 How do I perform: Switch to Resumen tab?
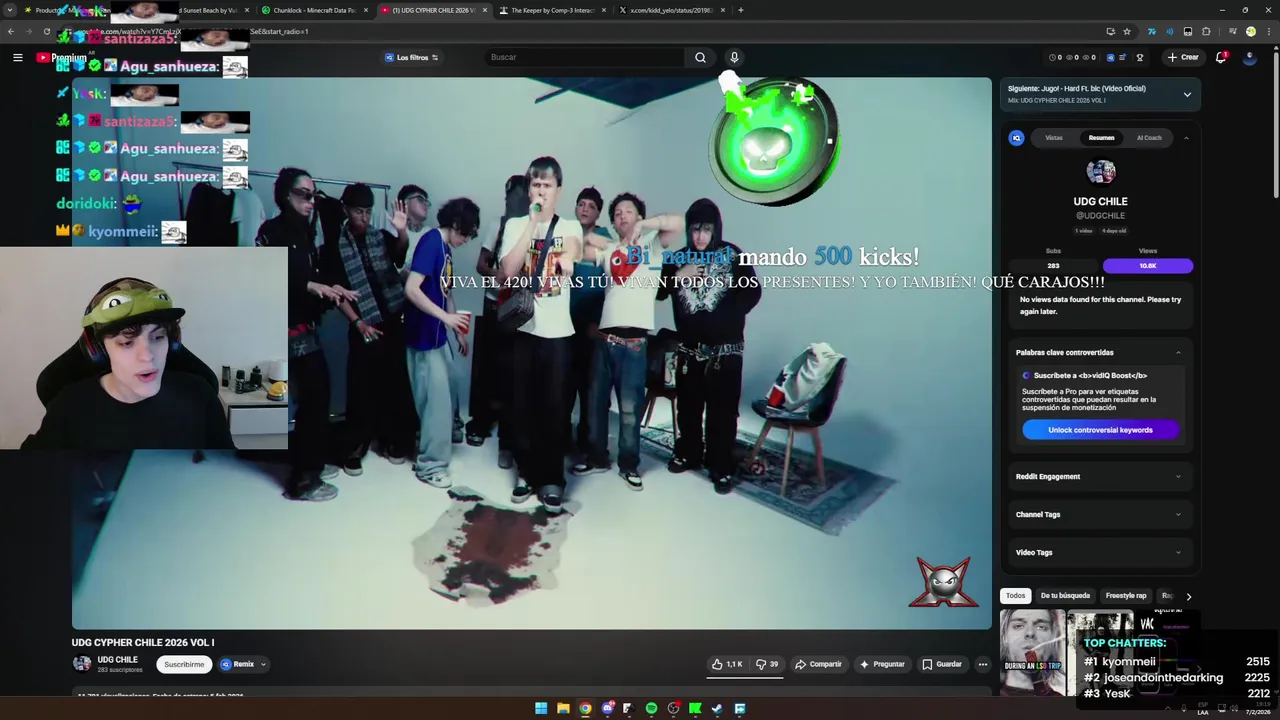[x=1101, y=138]
